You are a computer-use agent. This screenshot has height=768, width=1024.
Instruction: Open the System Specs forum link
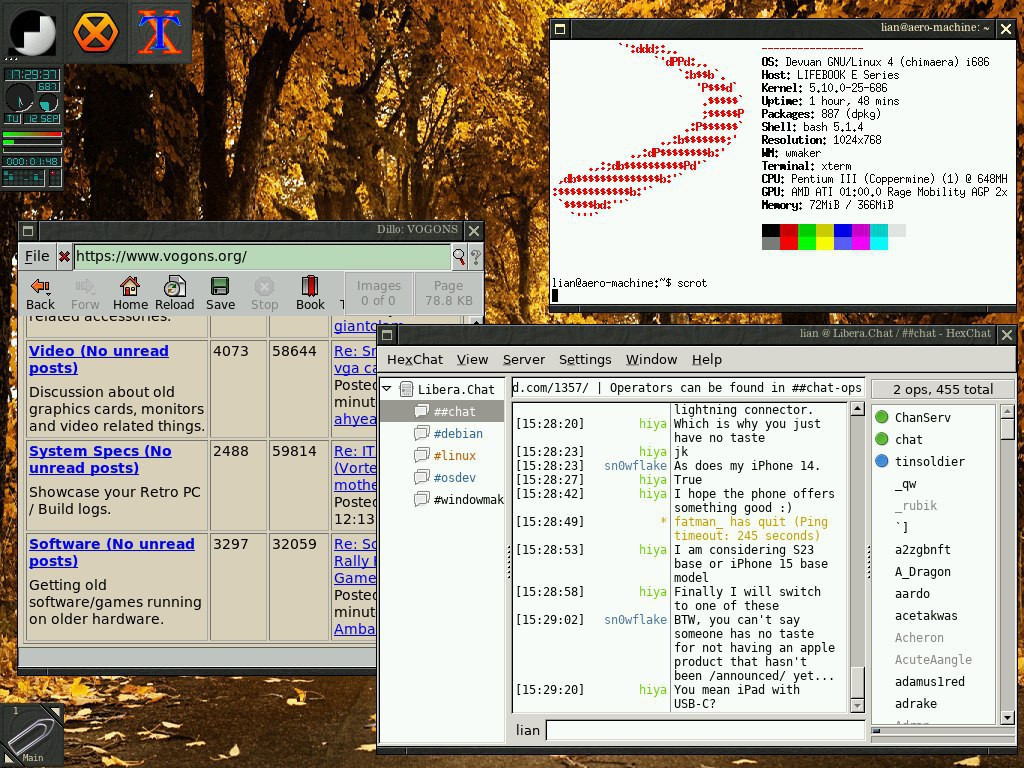[x=100, y=459]
